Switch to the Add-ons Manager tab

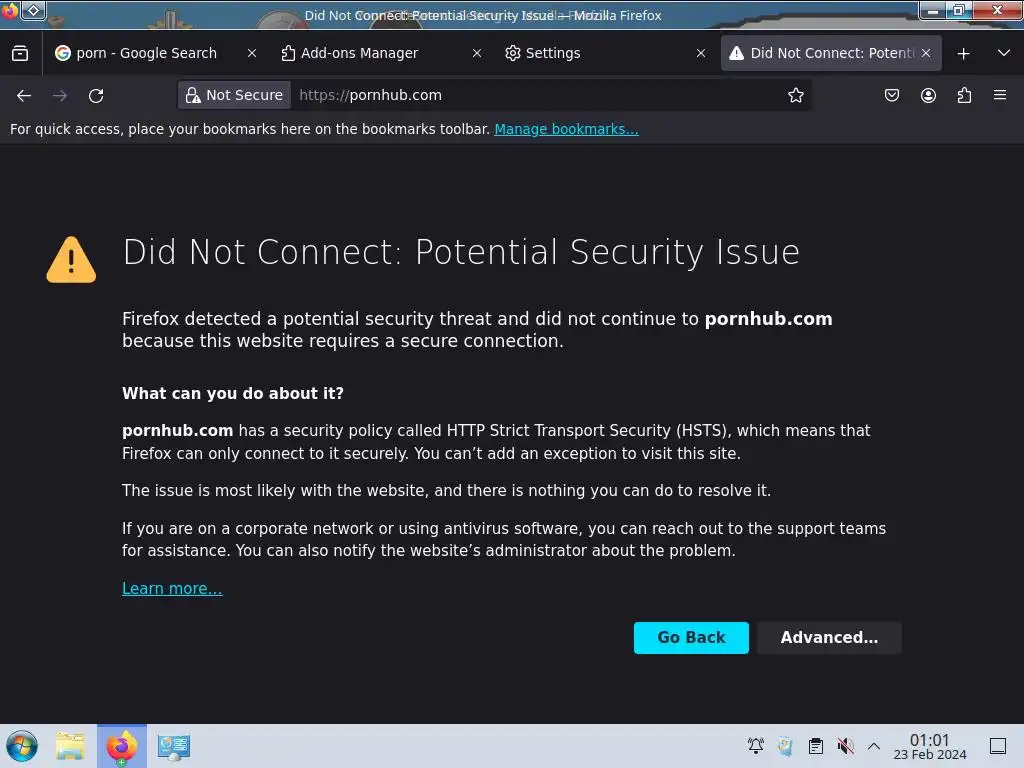[360, 53]
